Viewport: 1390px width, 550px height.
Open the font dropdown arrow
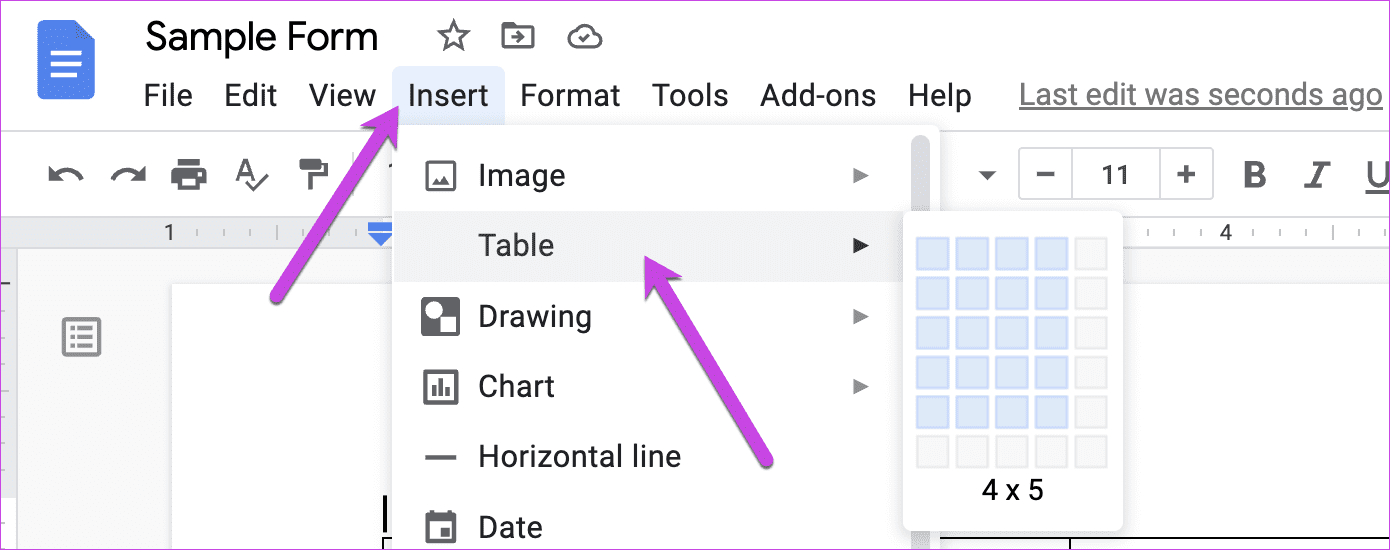[987, 176]
